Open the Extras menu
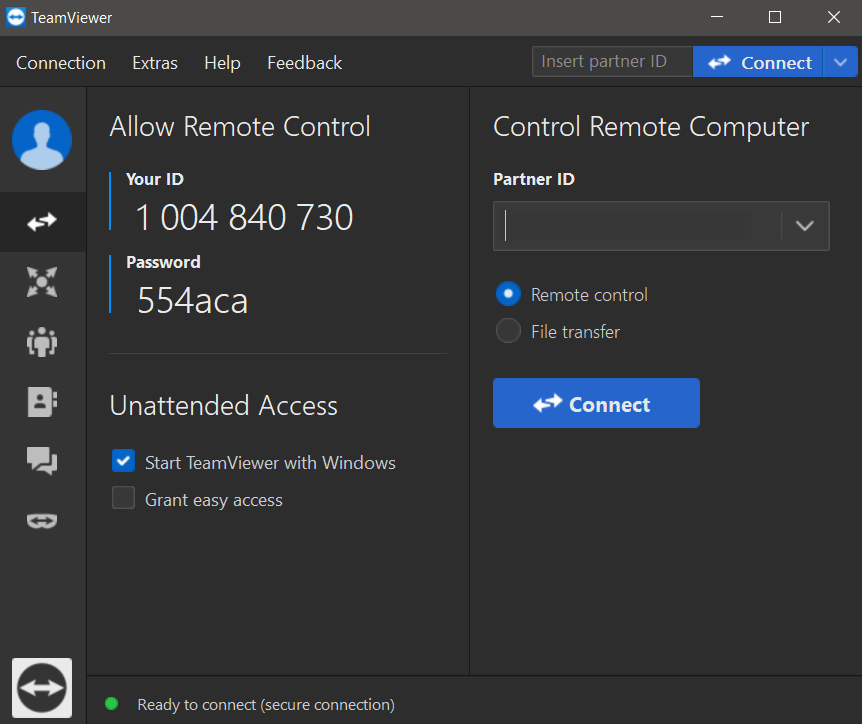The height and width of the screenshot is (724, 862). (x=155, y=63)
